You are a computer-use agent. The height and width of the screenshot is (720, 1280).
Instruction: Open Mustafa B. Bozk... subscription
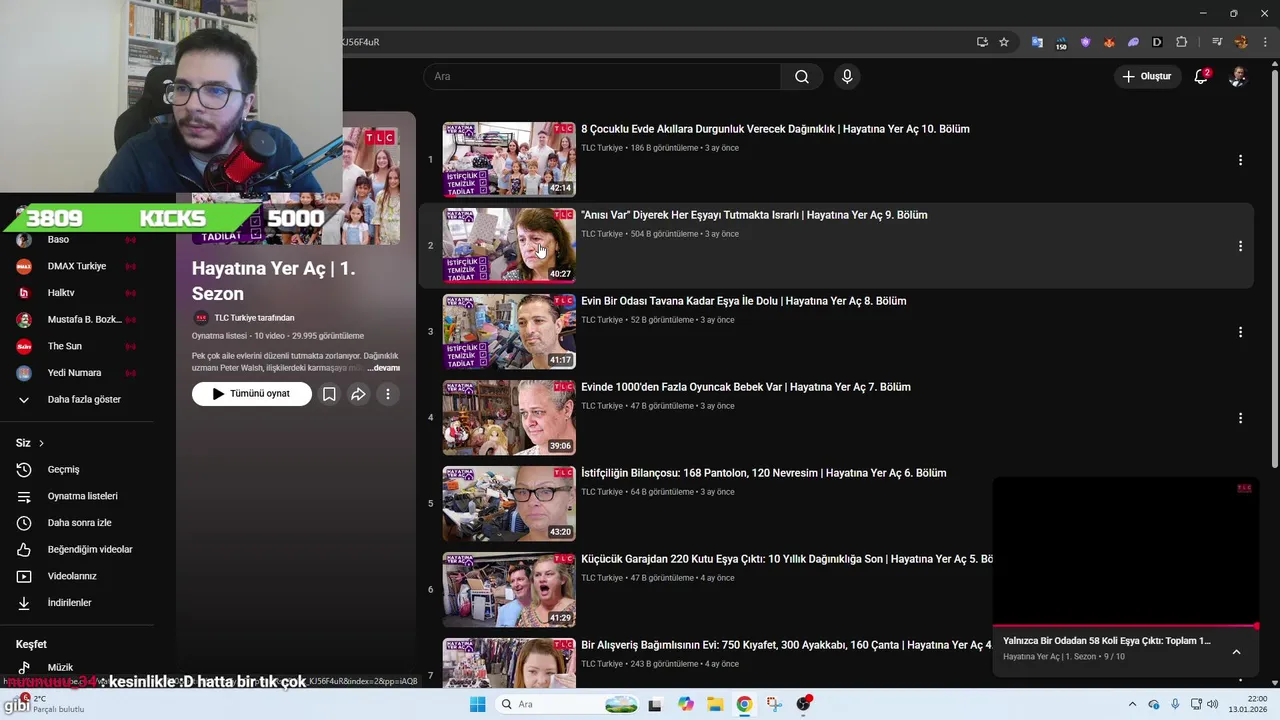click(x=76, y=320)
